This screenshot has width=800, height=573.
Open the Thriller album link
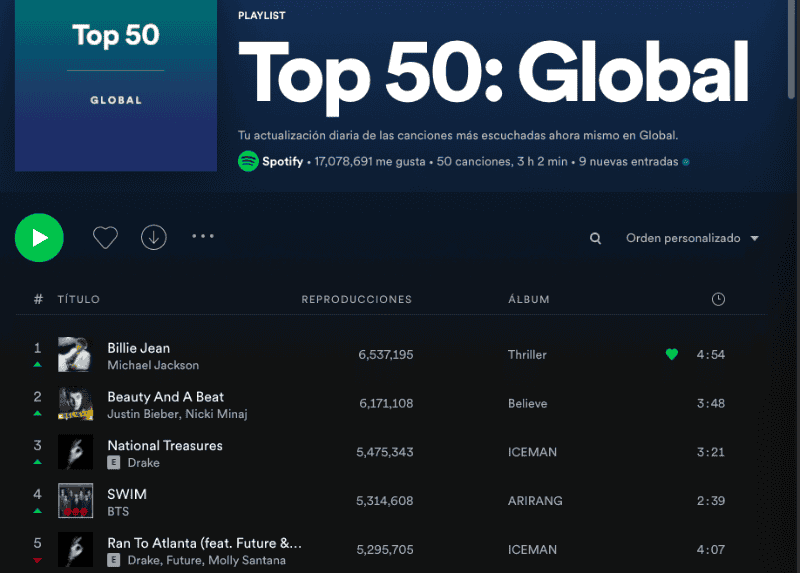(527, 355)
